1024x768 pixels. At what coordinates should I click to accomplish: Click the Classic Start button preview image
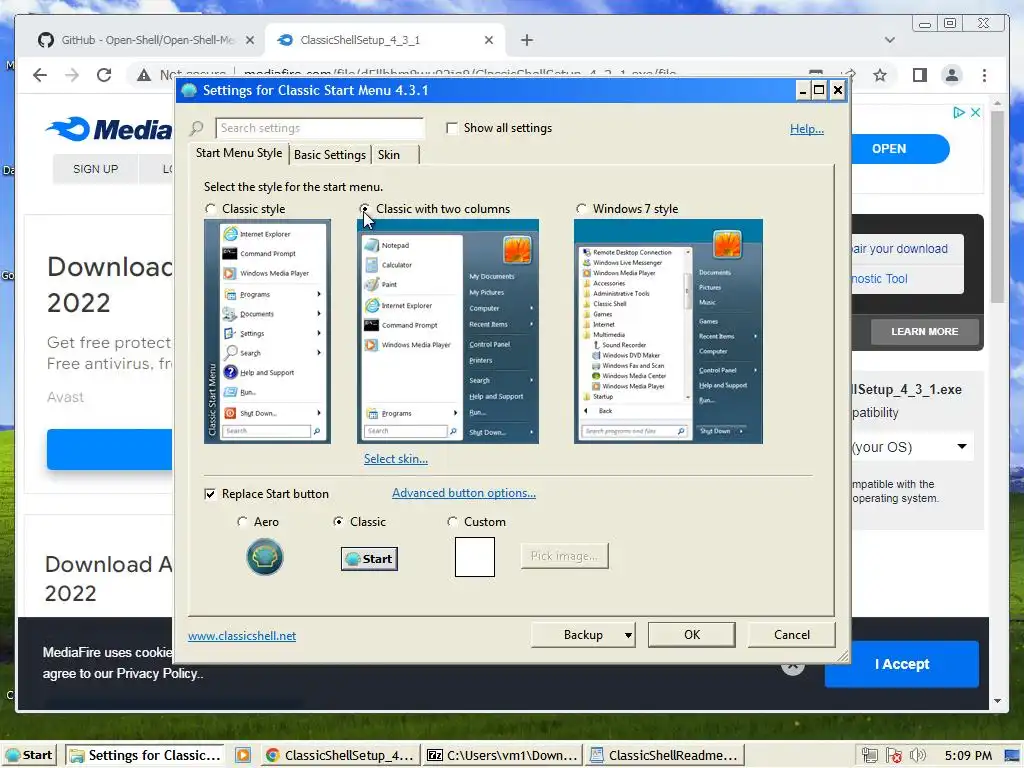point(369,559)
